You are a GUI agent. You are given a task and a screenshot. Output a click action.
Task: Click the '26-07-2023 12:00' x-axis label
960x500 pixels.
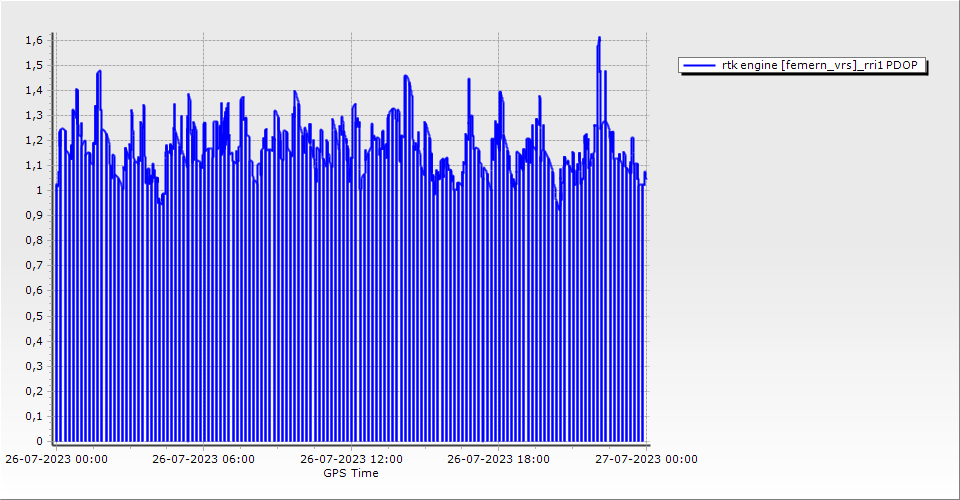[x=351, y=460]
